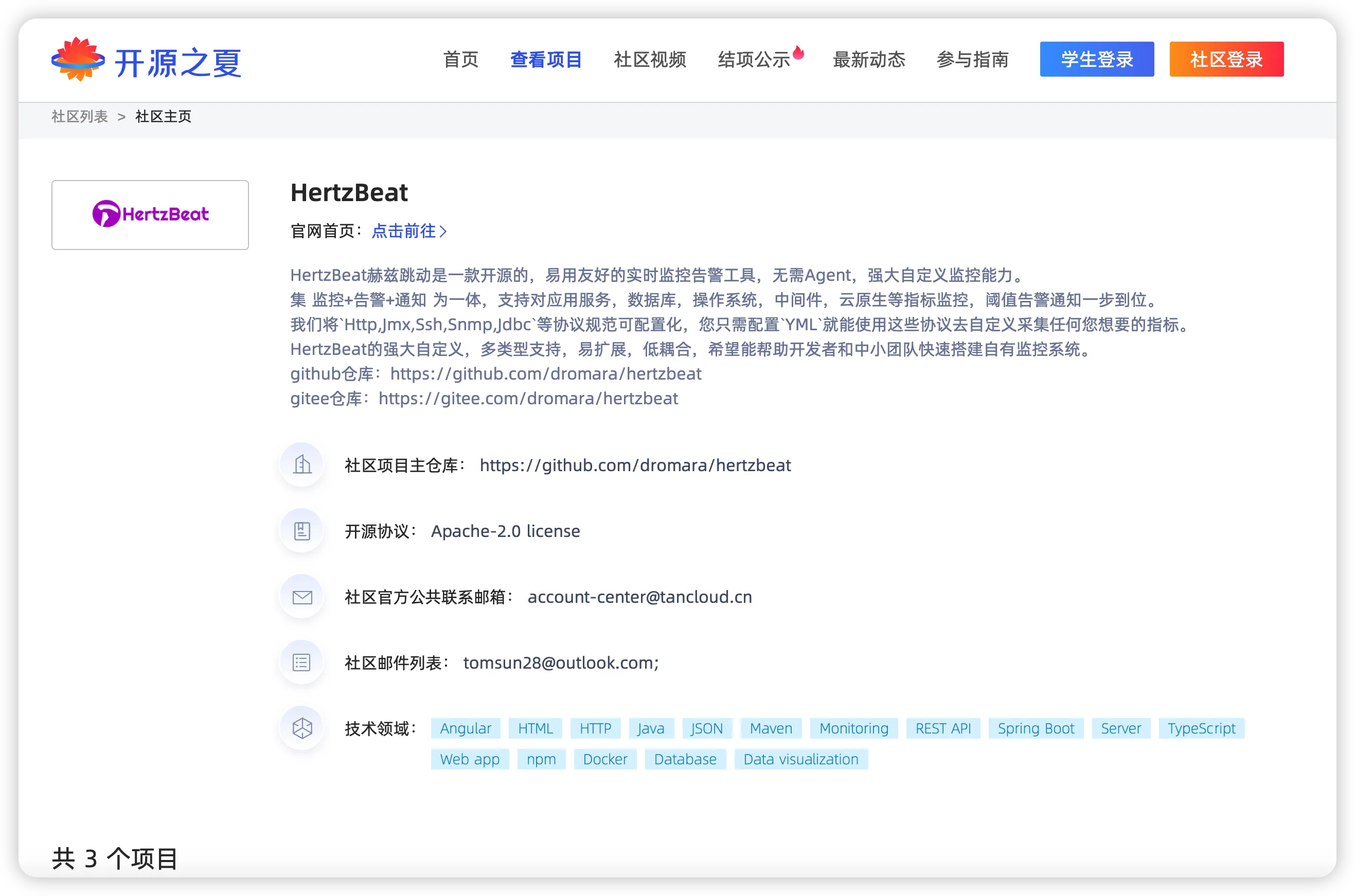
Task: Select the Spring Boot technology tag
Action: (1036, 728)
